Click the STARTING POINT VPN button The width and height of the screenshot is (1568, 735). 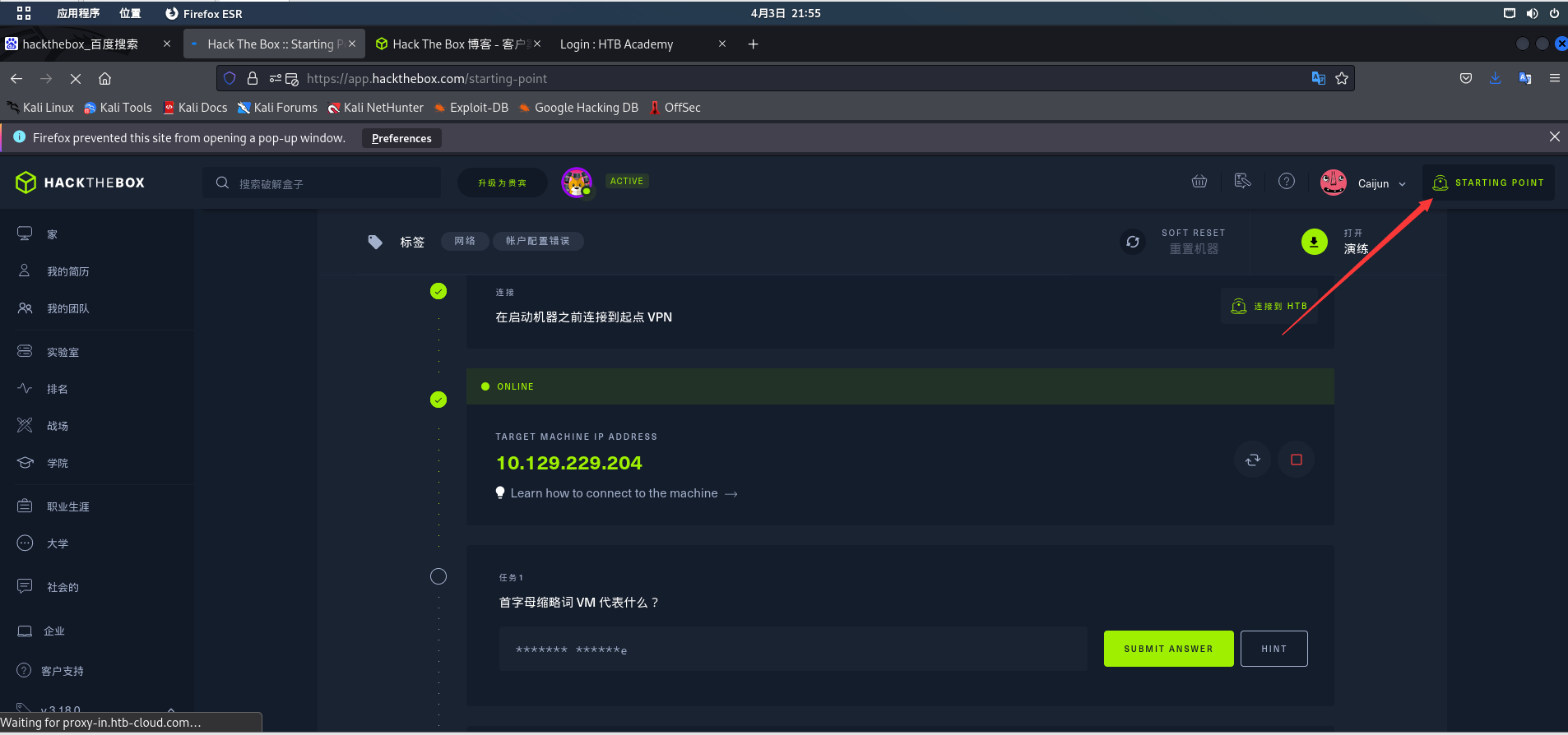point(1488,183)
